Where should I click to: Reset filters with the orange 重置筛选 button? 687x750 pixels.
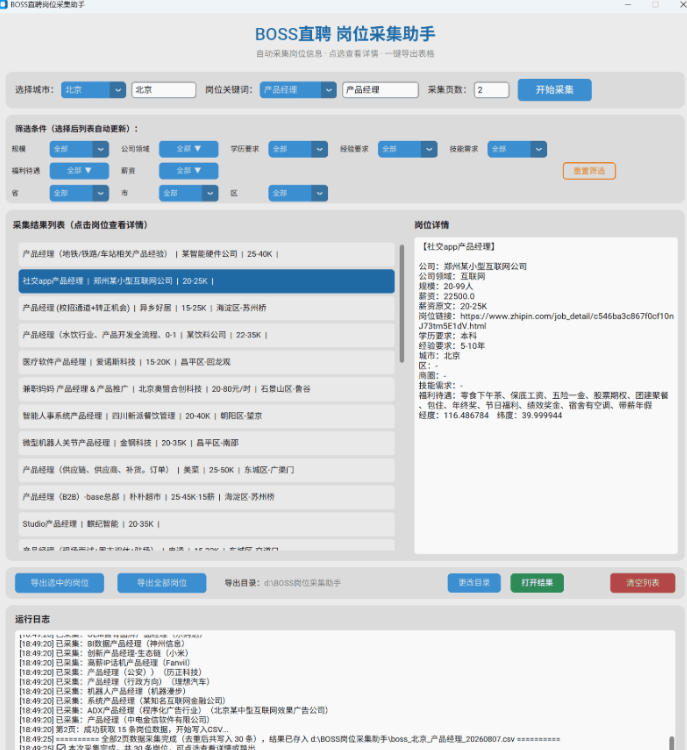coord(589,171)
